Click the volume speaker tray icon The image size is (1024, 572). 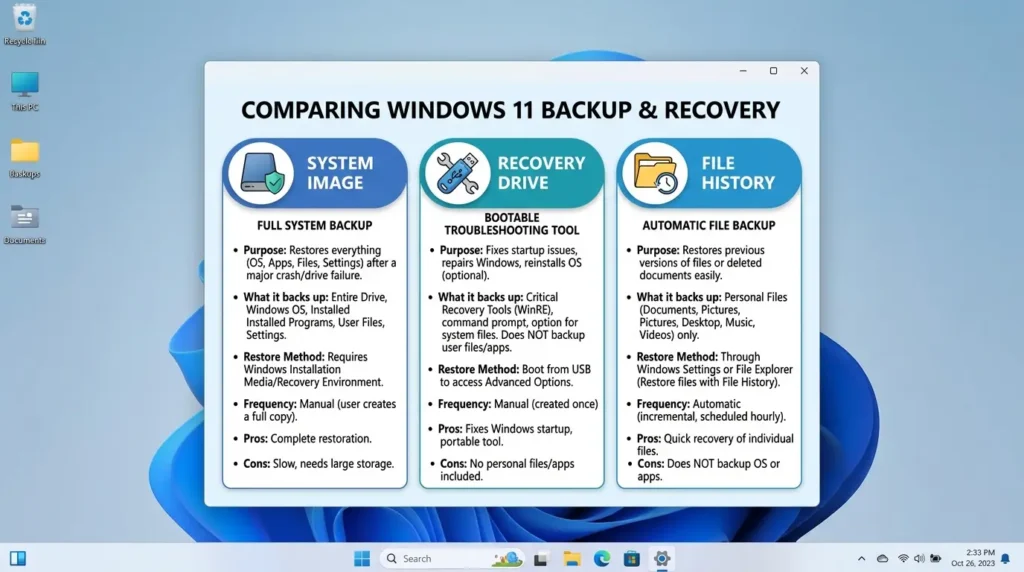pos(919,559)
